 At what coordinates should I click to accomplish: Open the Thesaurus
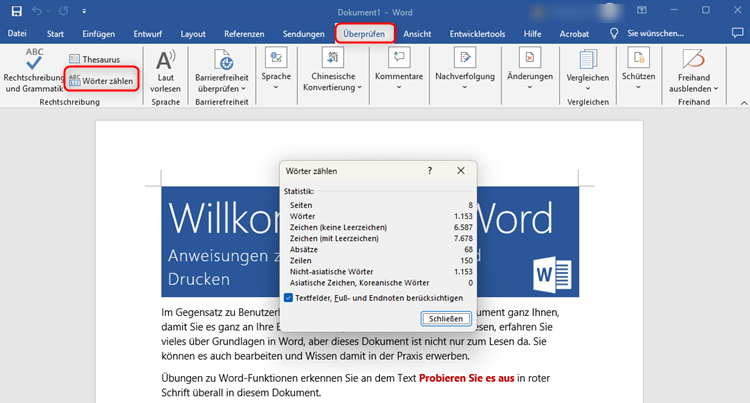pyautogui.click(x=95, y=59)
